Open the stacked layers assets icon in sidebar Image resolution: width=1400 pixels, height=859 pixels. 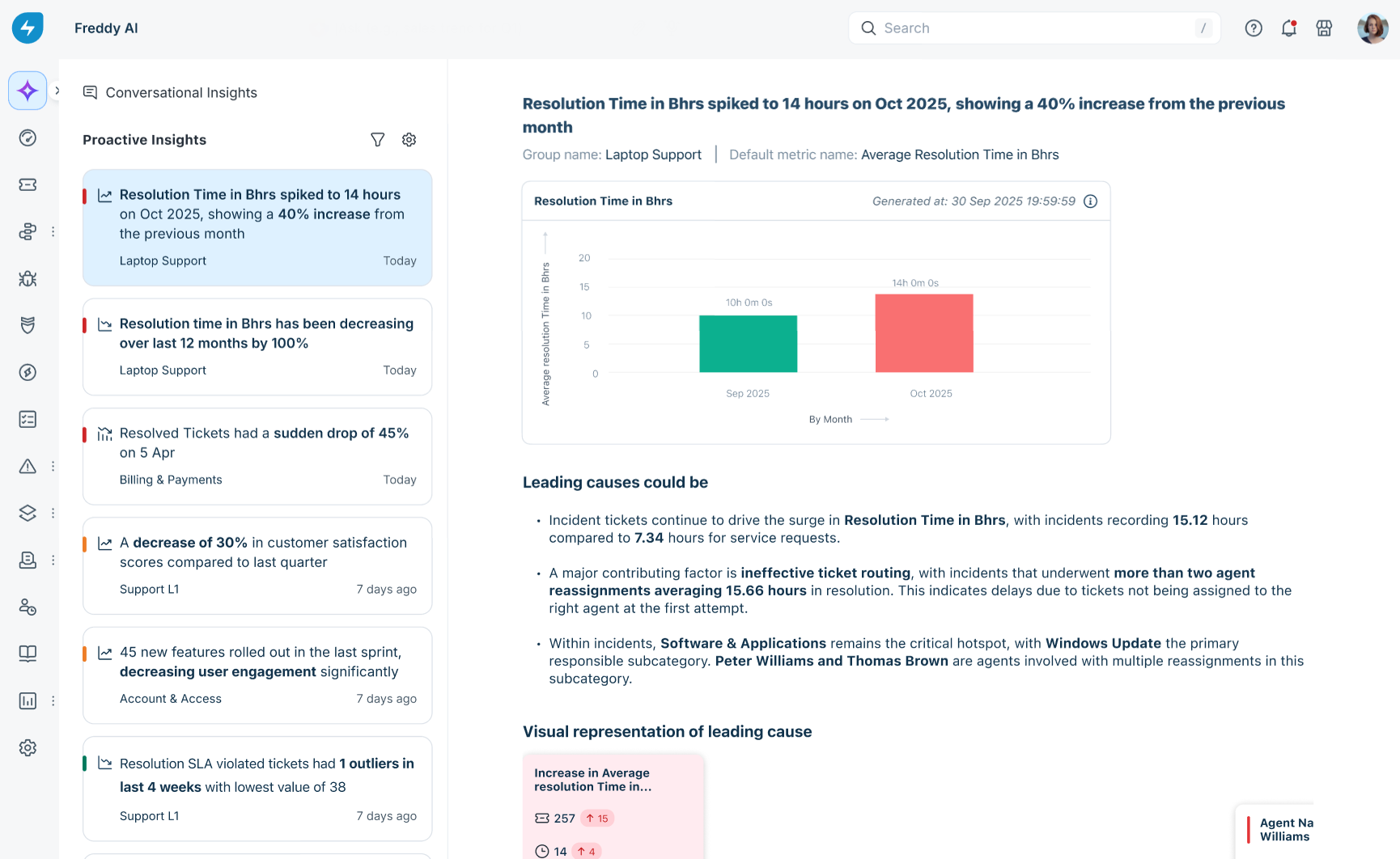pyautogui.click(x=28, y=513)
